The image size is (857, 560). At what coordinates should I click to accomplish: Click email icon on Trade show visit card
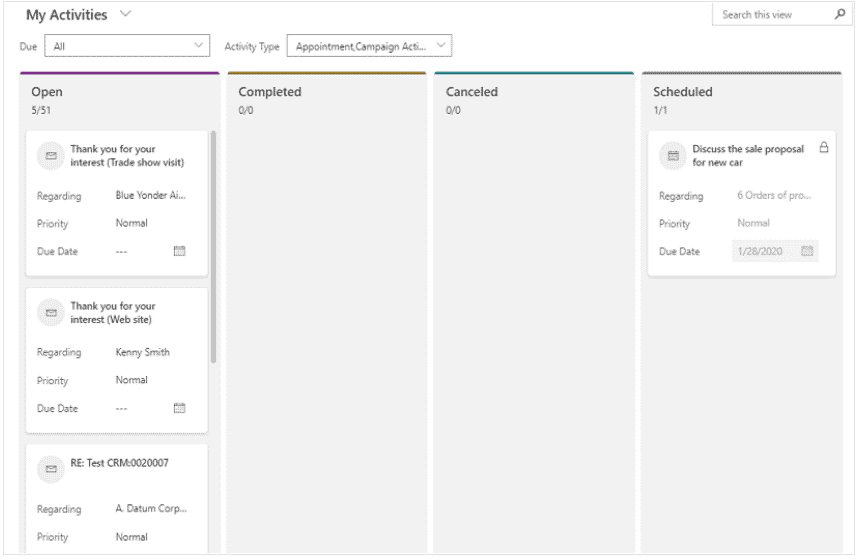(51, 156)
